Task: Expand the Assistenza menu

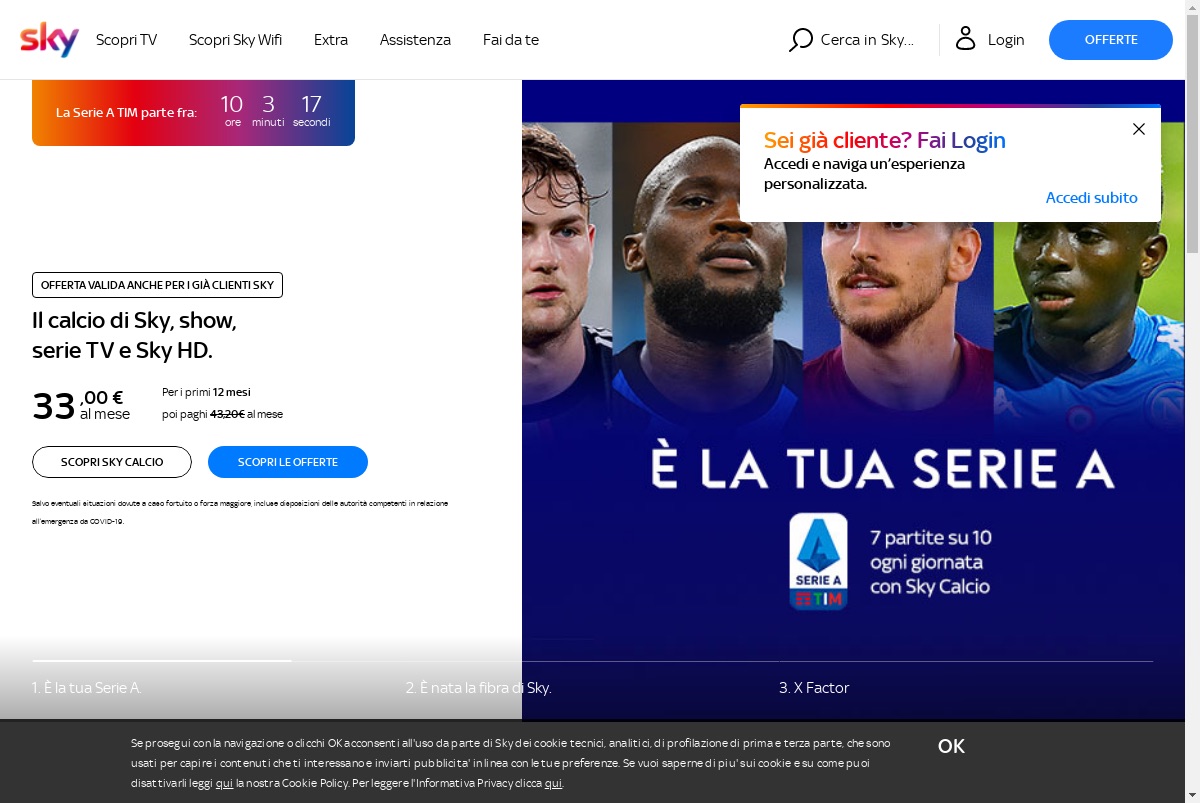Action: pos(415,40)
